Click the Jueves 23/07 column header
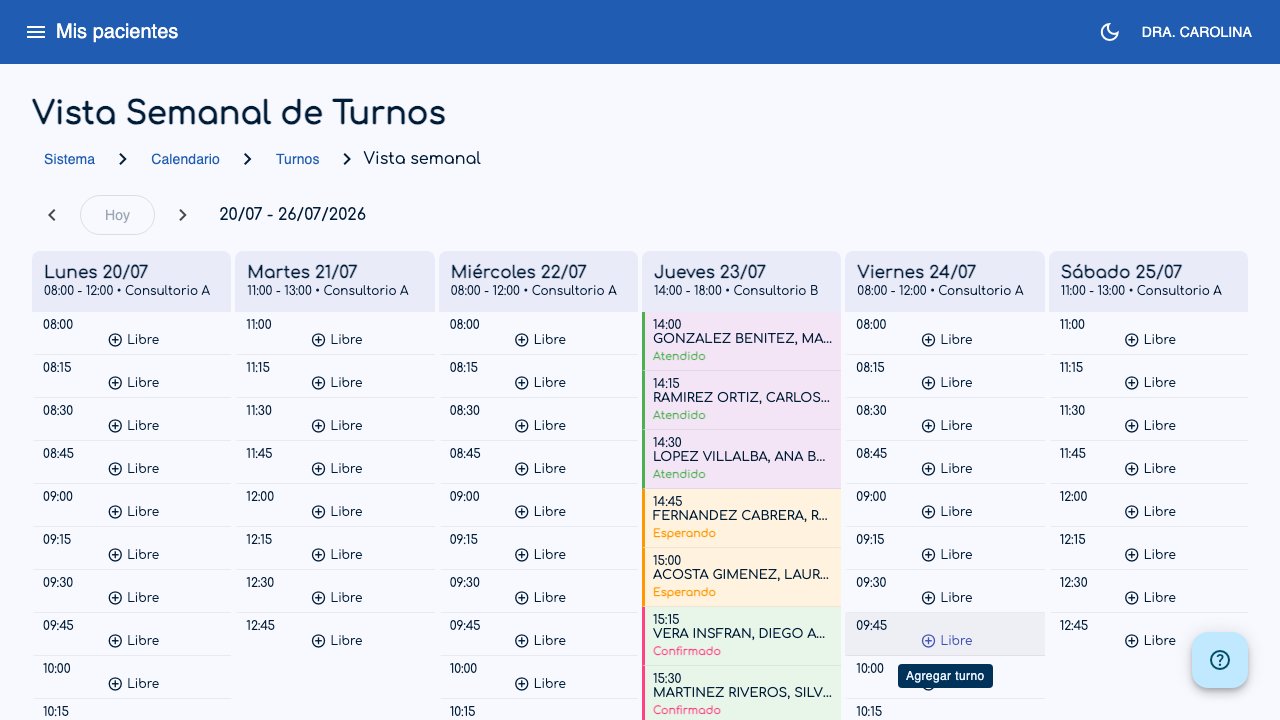 [742, 280]
